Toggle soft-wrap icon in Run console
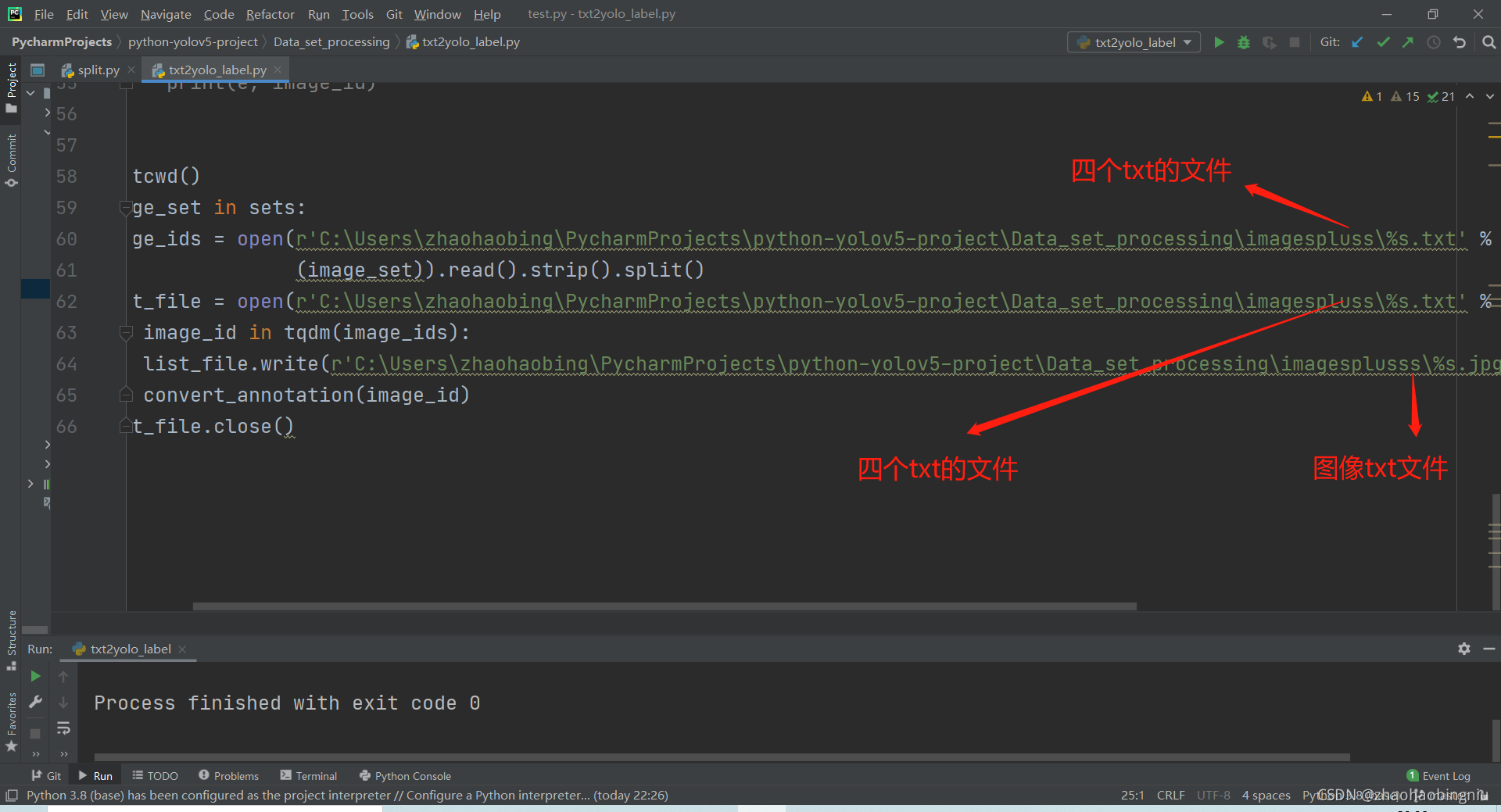 tap(63, 728)
